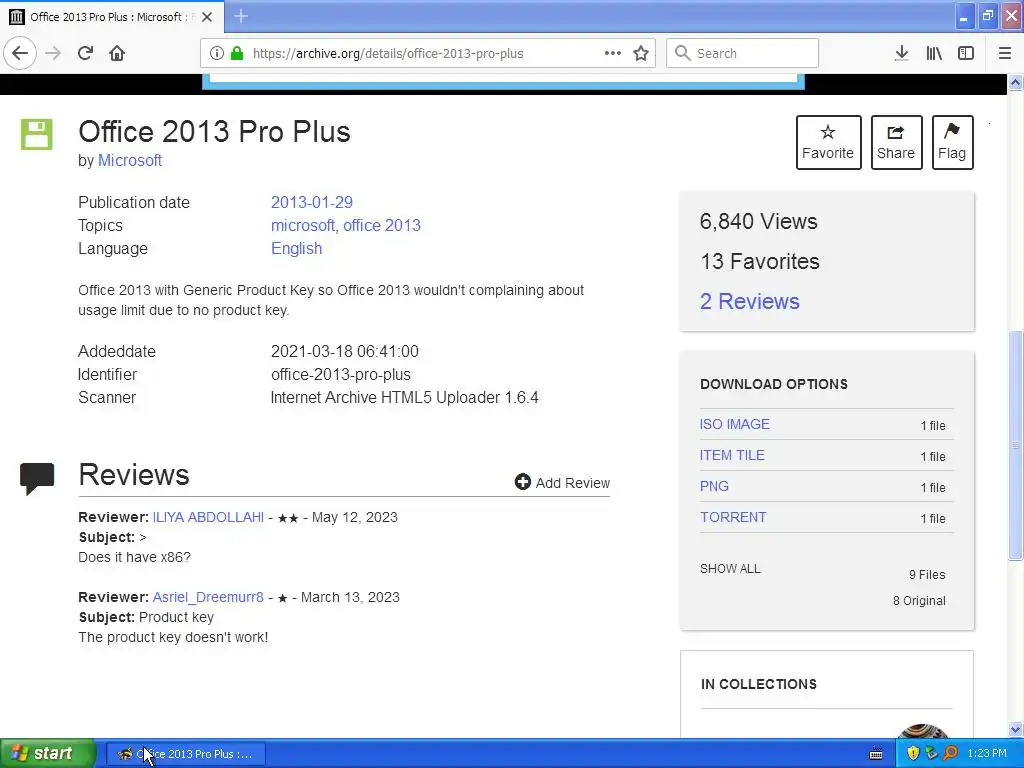Click the collection thumbnail under In Collections

pos(923,731)
